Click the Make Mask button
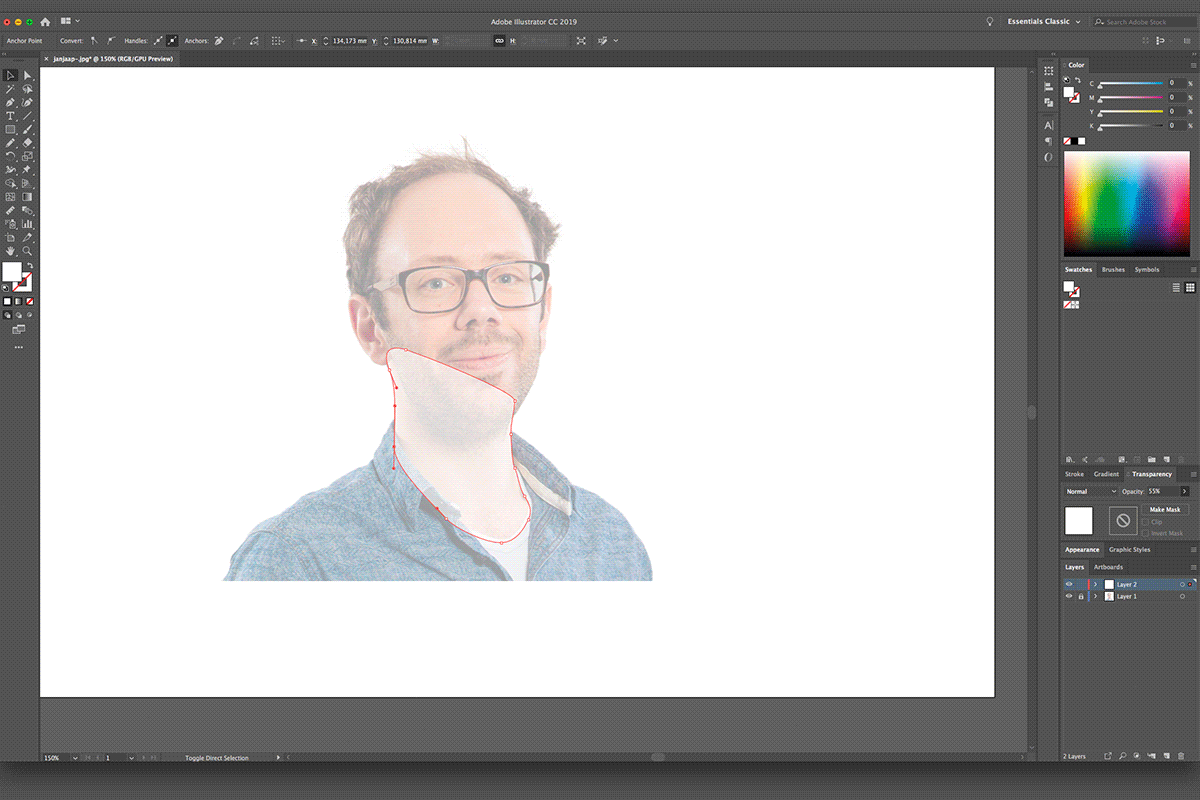 [x=1165, y=510]
